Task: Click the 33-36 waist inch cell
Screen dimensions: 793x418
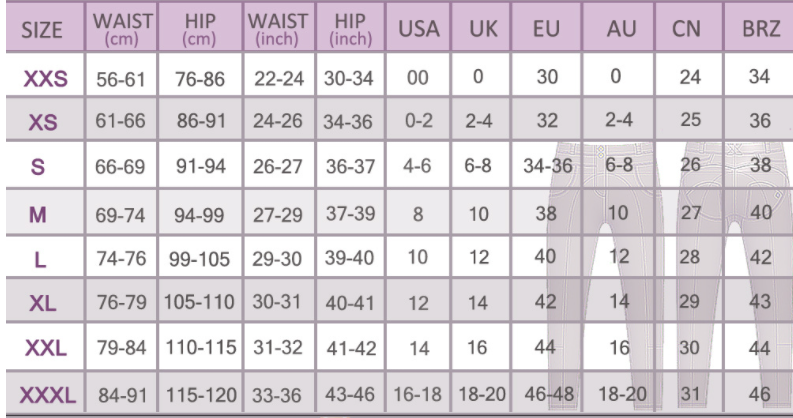Action: [275, 395]
